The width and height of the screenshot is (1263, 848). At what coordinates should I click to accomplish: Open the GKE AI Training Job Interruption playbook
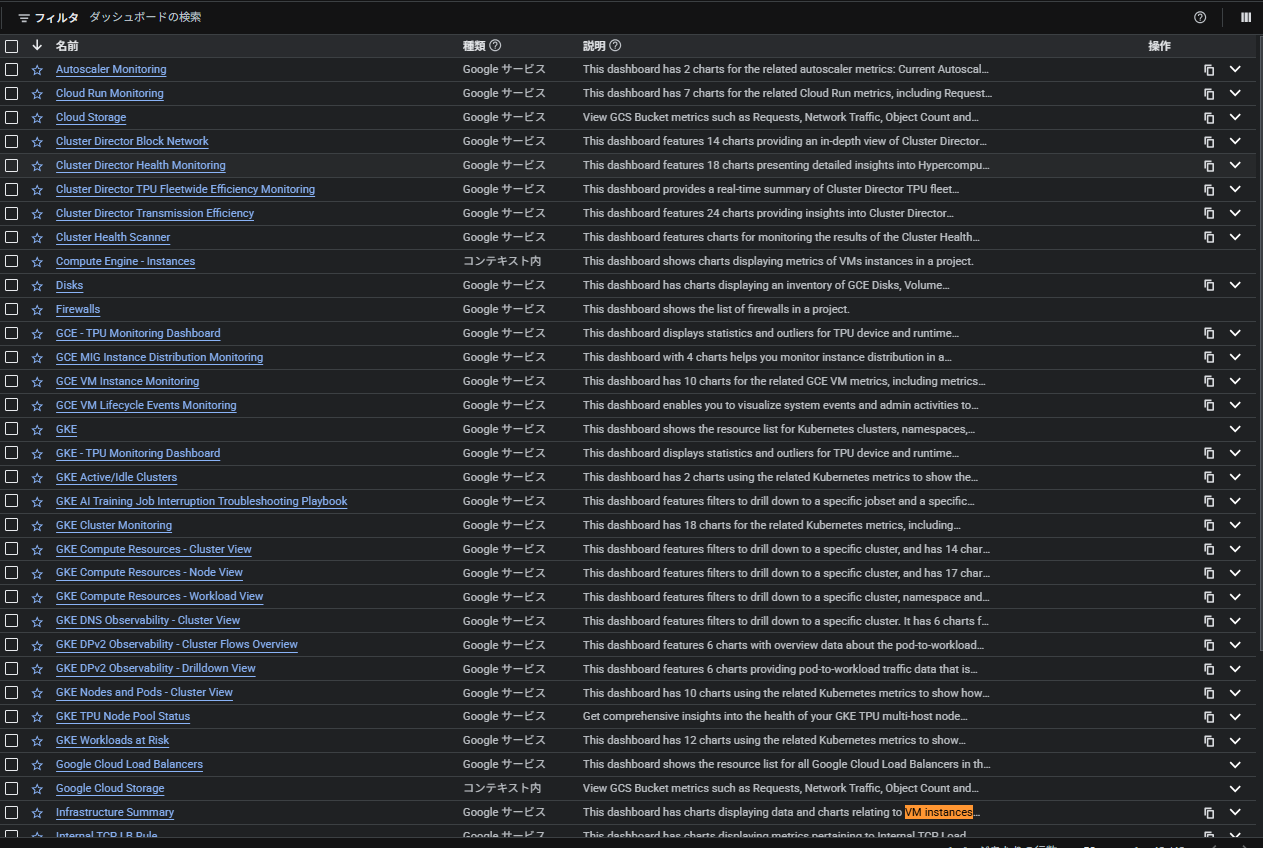coord(201,502)
